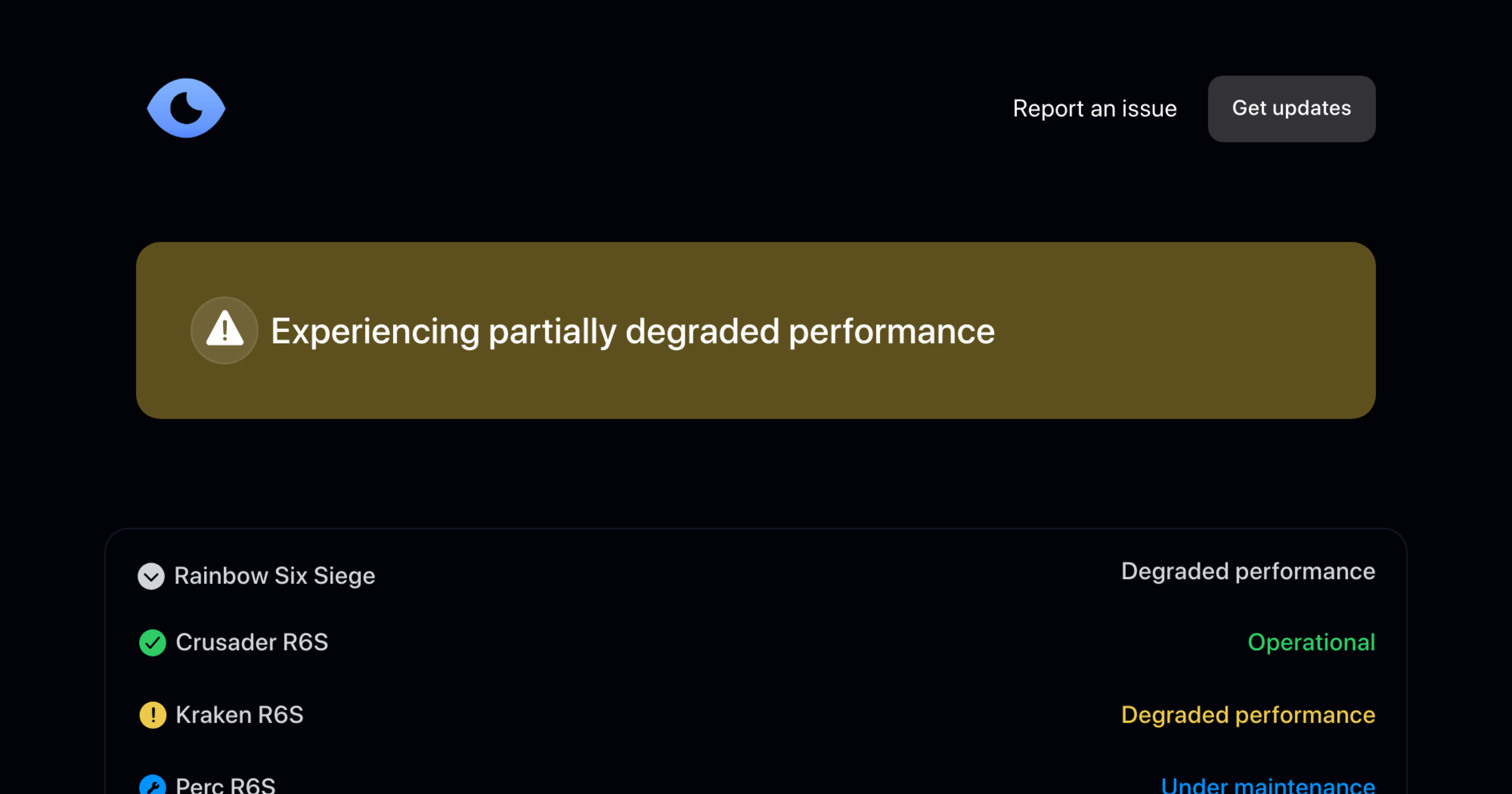The height and width of the screenshot is (794, 1512).
Task: Click the blue eye logo
Action: click(x=186, y=108)
